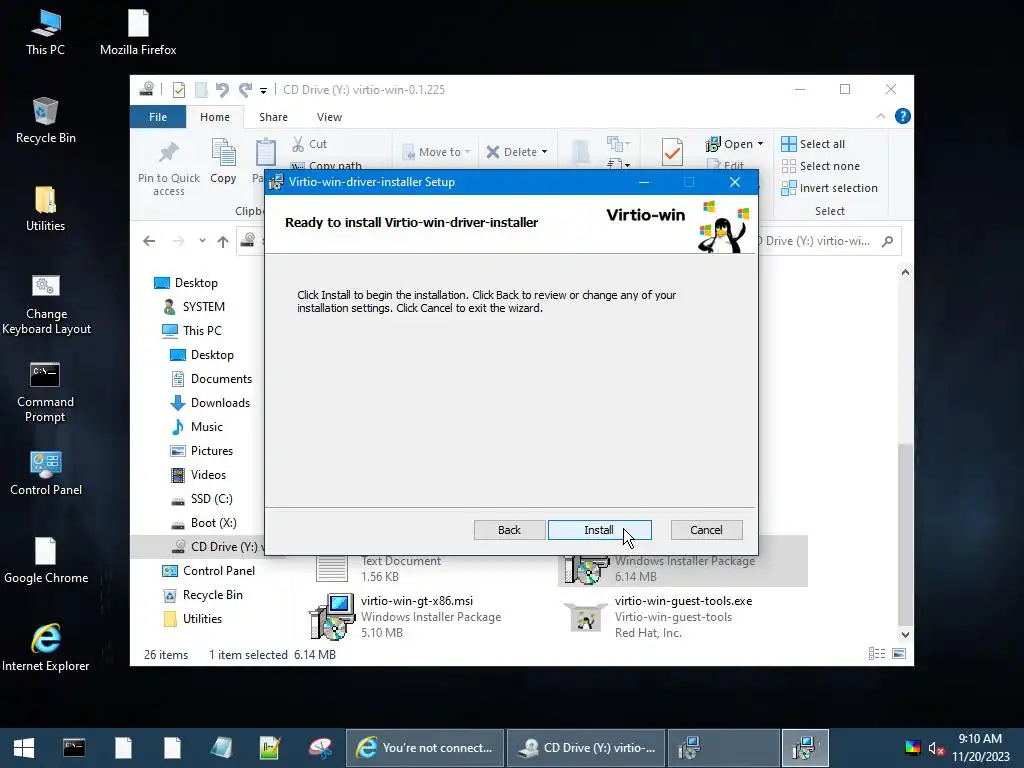Select Recycle Bin in navigation tree
This screenshot has width=1024, height=768.
point(202,595)
